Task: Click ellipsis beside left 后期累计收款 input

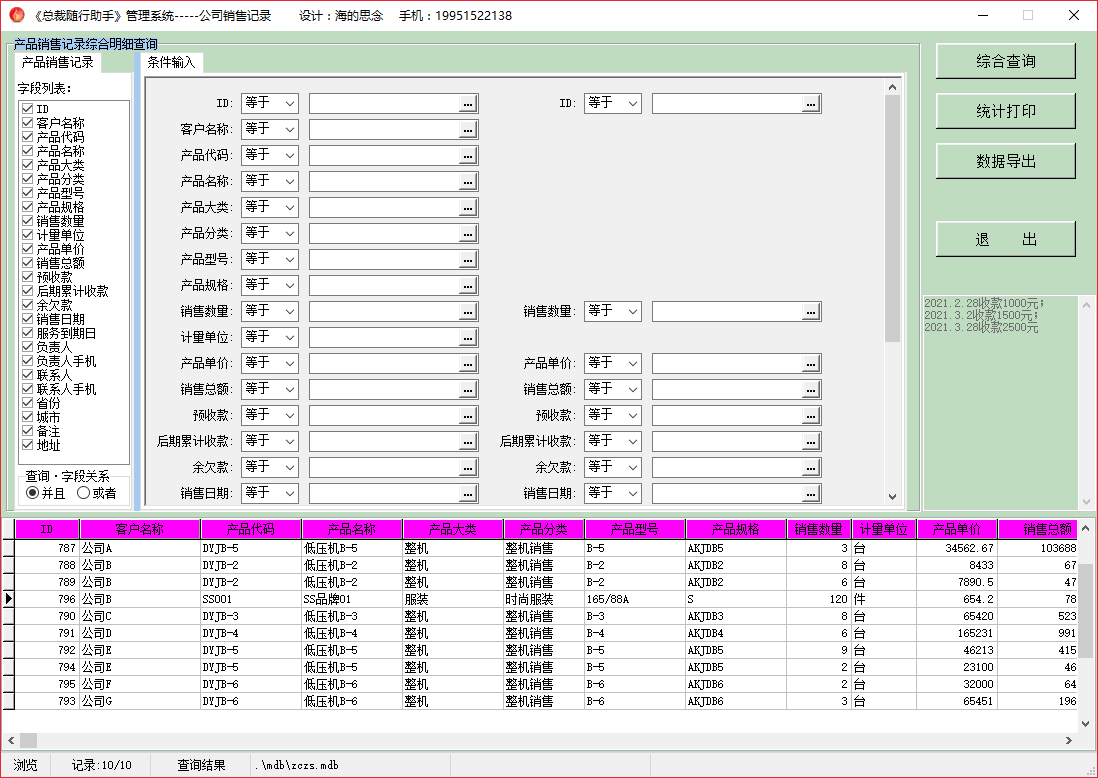Action: pyautogui.click(x=468, y=441)
